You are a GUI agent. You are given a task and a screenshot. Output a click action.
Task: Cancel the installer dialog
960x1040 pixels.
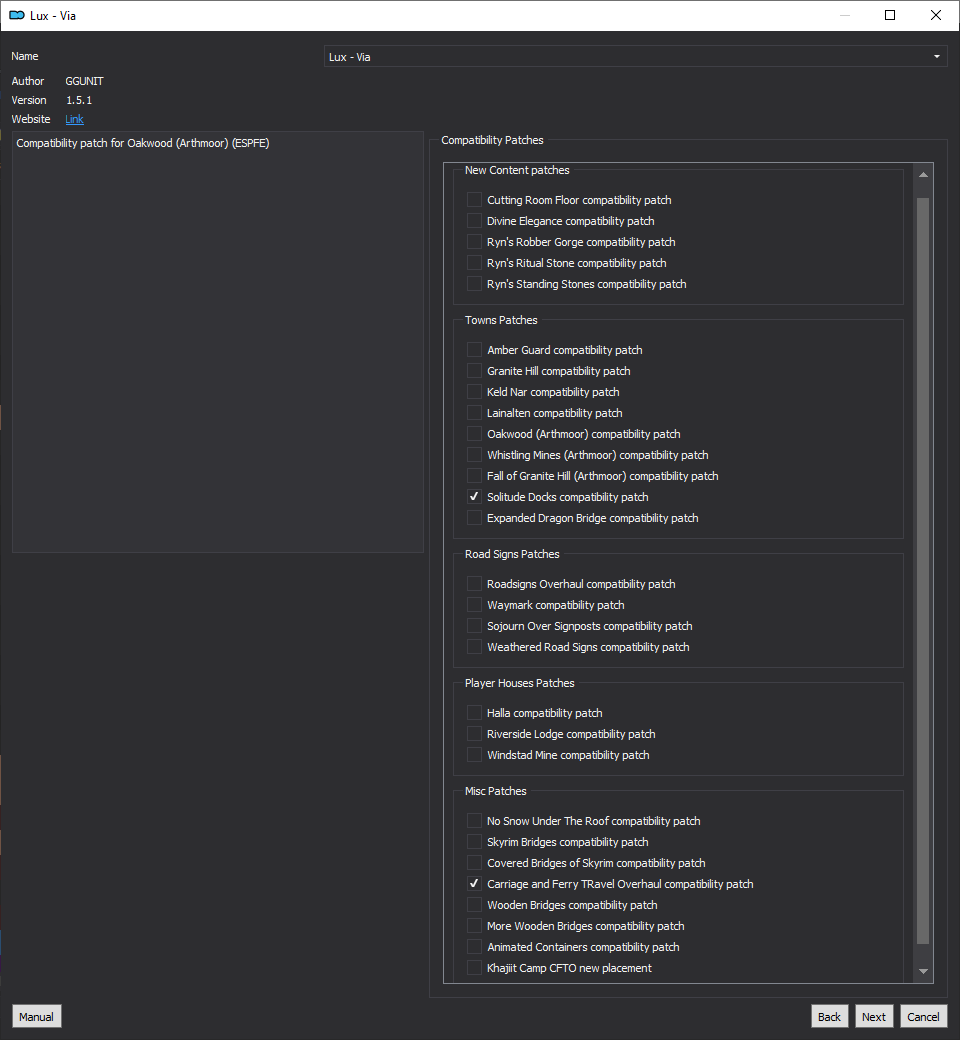coord(923,1016)
